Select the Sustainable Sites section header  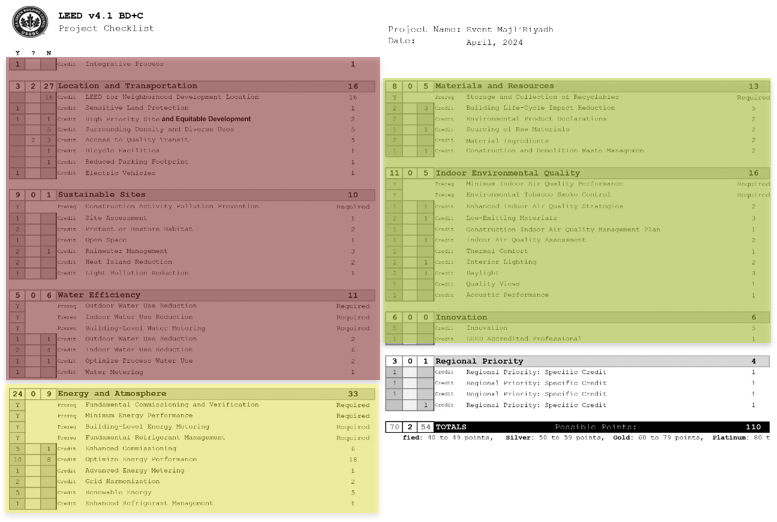coord(102,195)
